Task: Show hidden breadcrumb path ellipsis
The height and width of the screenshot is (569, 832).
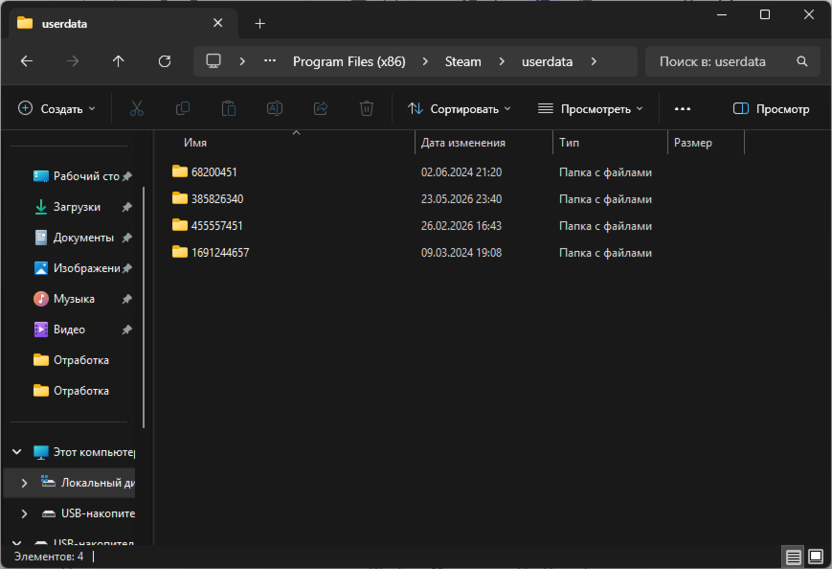Action: [x=270, y=61]
